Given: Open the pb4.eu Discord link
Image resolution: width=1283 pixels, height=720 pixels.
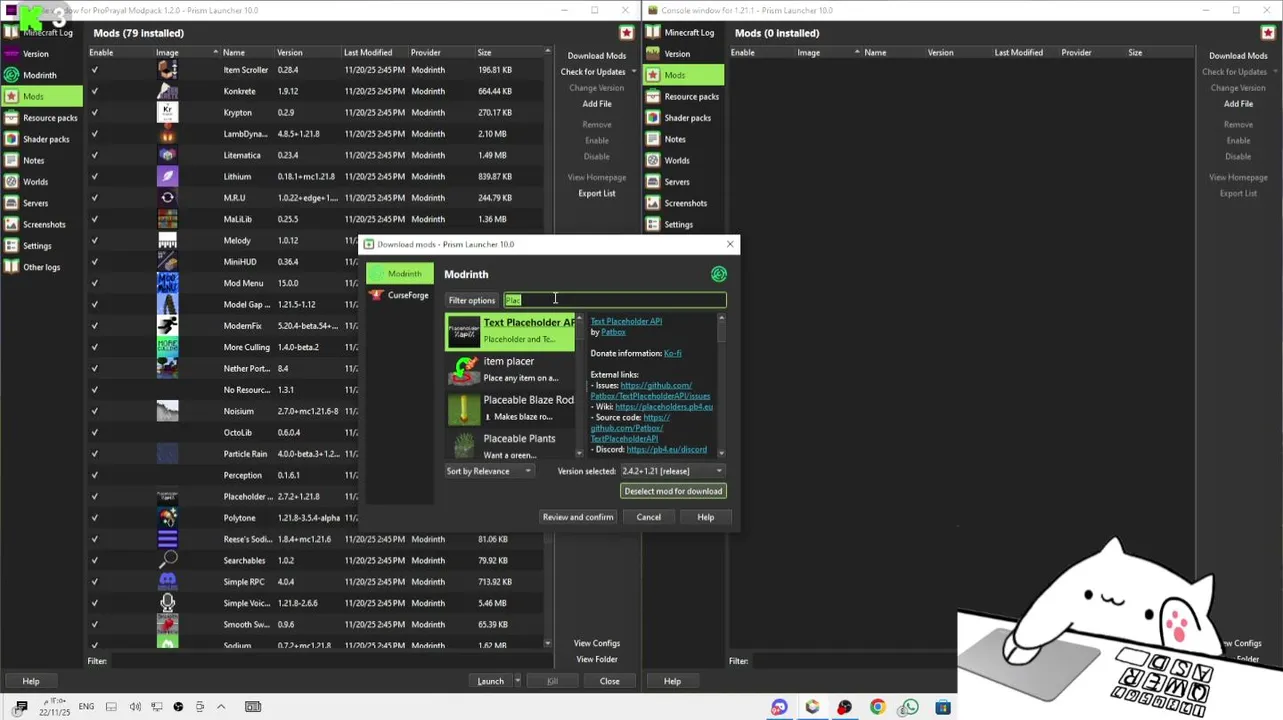Looking at the screenshot, I should 666,449.
